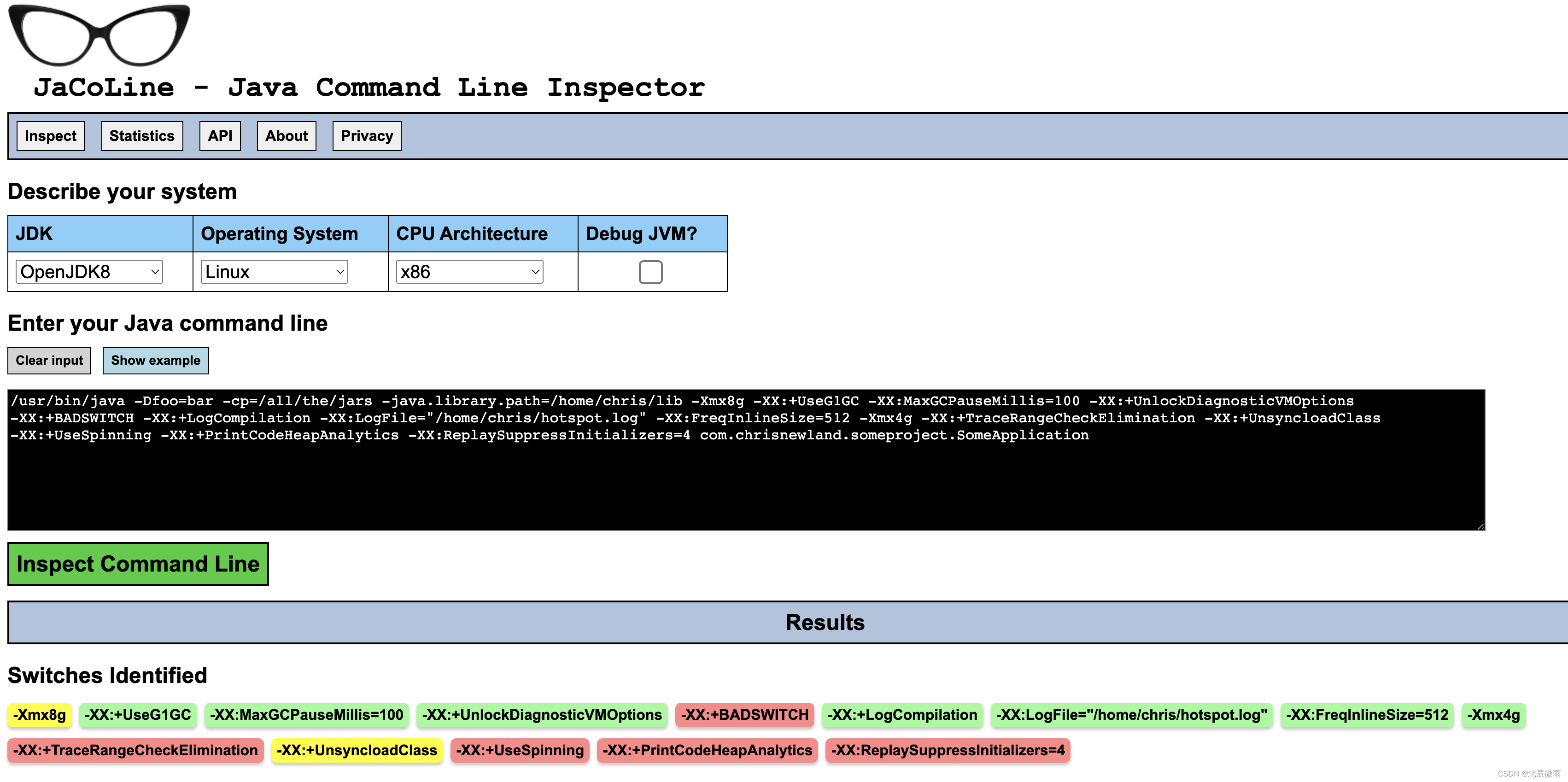Select the yellow -Xmx8g switch tag
1568x782 pixels.
pyautogui.click(x=40, y=714)
